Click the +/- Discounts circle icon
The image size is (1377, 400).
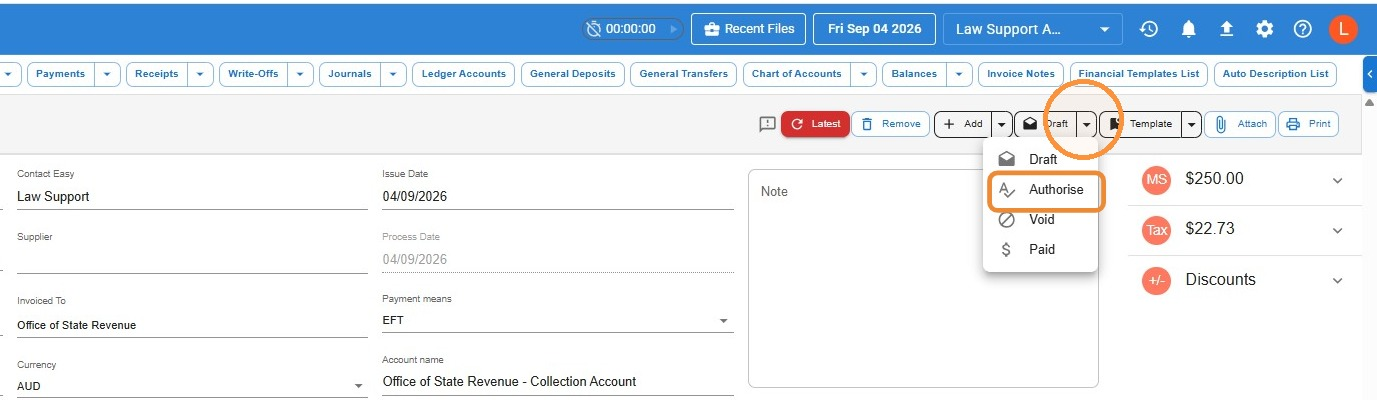coord(1157,281)
